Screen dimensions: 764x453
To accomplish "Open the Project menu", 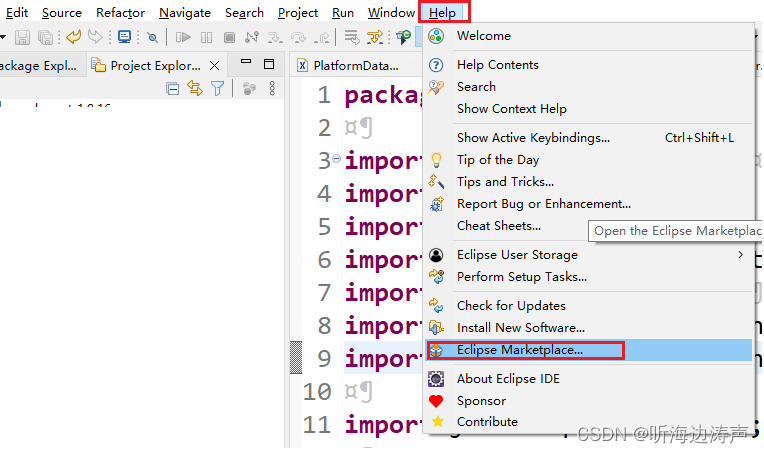I will pyautogui.click(x=298, y=13).
